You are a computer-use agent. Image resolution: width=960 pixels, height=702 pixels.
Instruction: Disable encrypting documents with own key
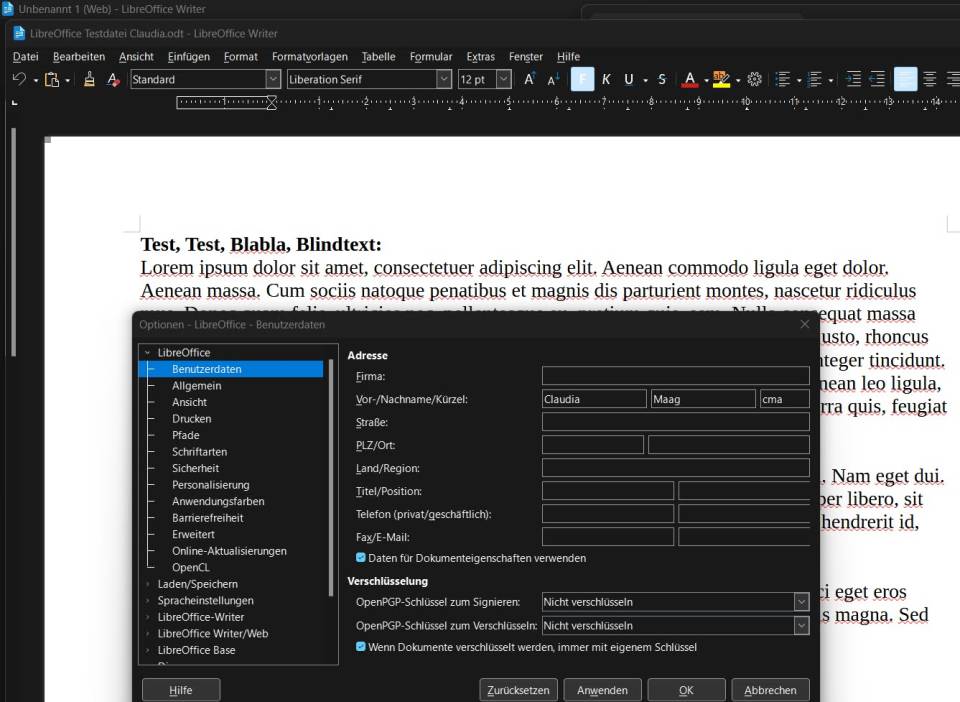(x=360, y=647)
